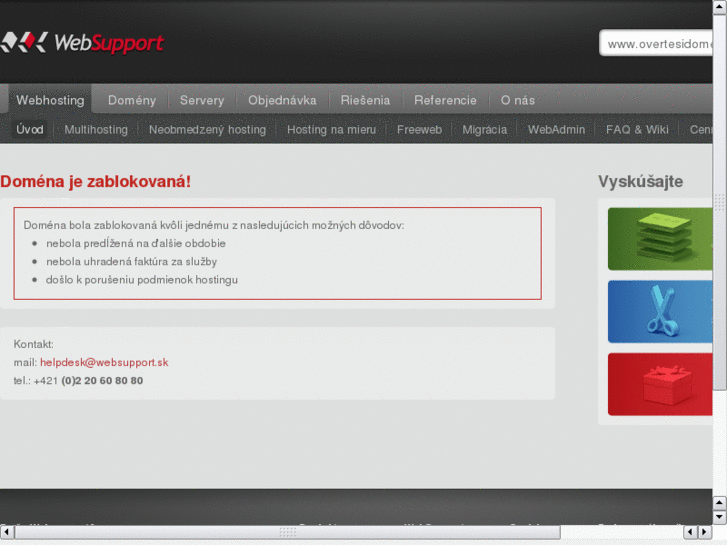Select the Úvod submenu tab
This screenshot has width=727, height=545.
pyautogui.click(x=30, y=129)
